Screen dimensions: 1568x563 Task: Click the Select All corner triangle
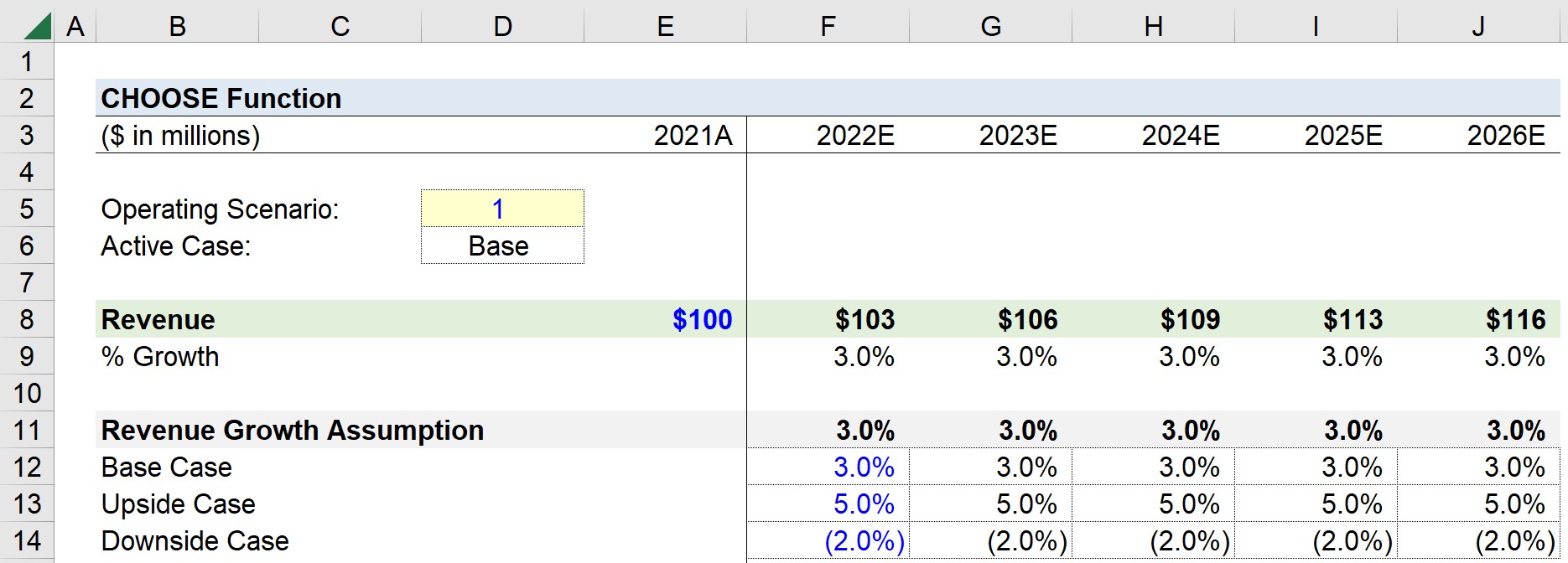point(37,26)
